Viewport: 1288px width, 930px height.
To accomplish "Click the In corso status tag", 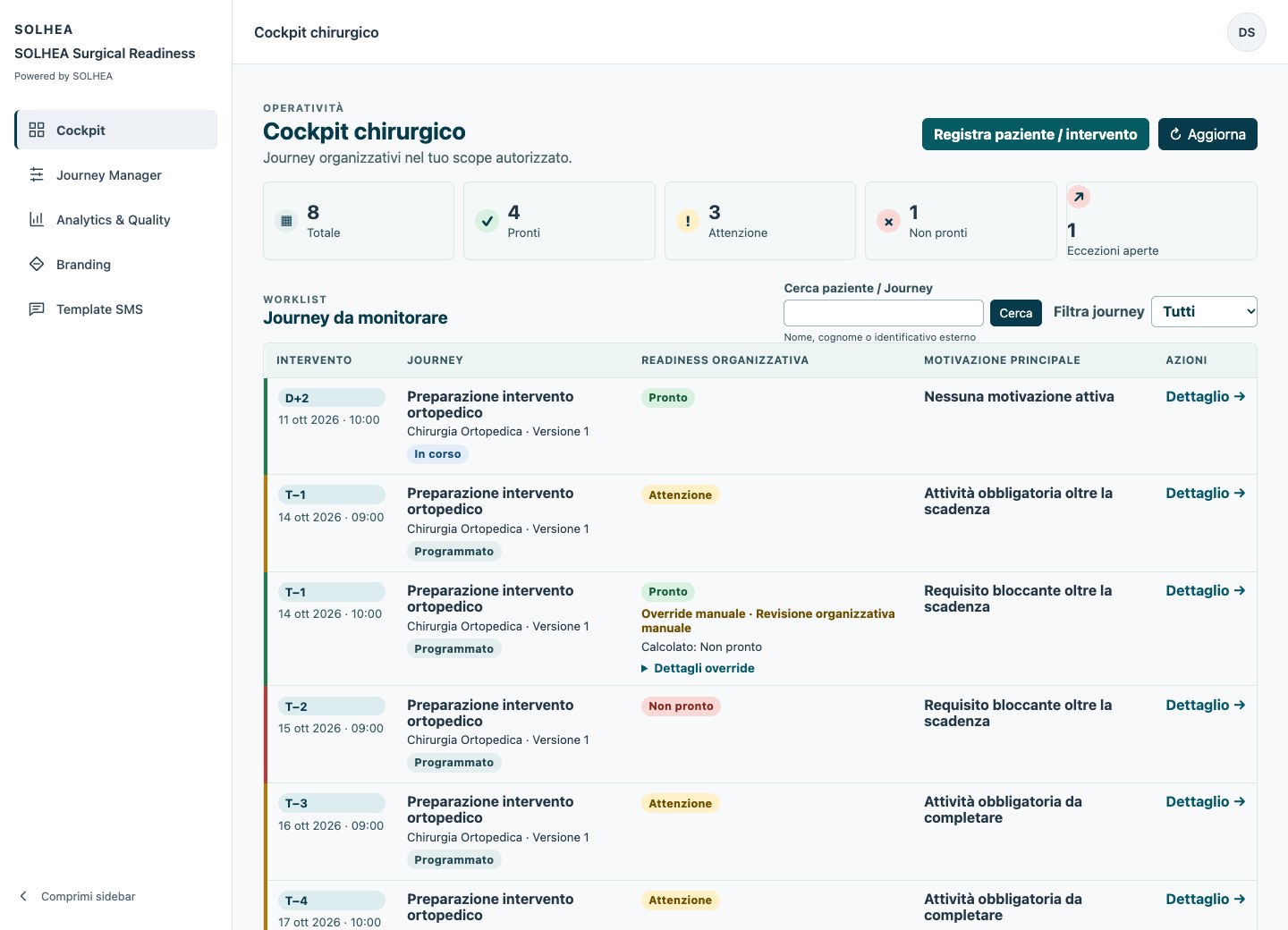I will pos(437,454).
